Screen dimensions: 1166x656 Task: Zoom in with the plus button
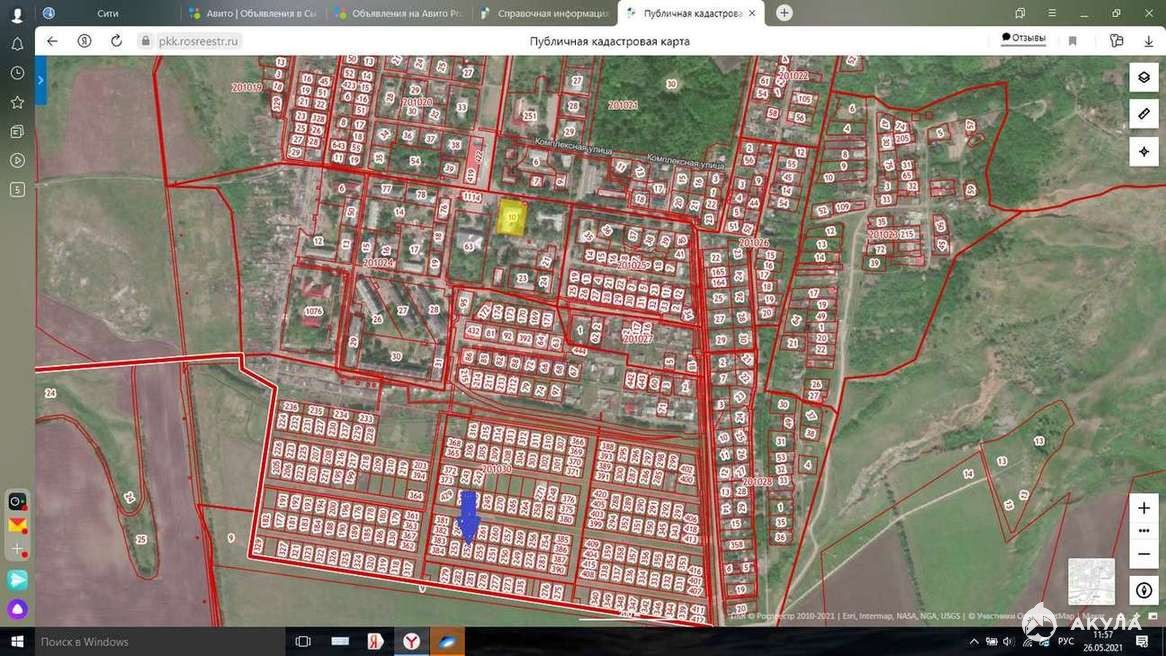pyautogui.click(x=1144, y=508)
